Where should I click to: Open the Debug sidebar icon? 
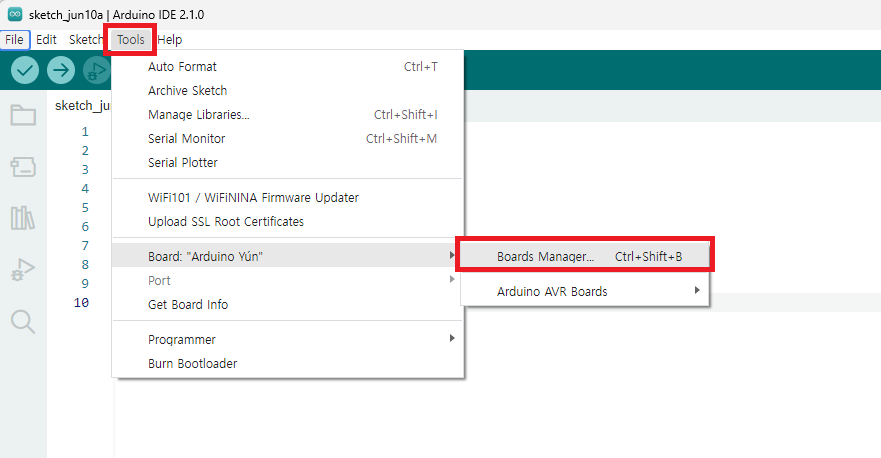click(x=23, y=270)
